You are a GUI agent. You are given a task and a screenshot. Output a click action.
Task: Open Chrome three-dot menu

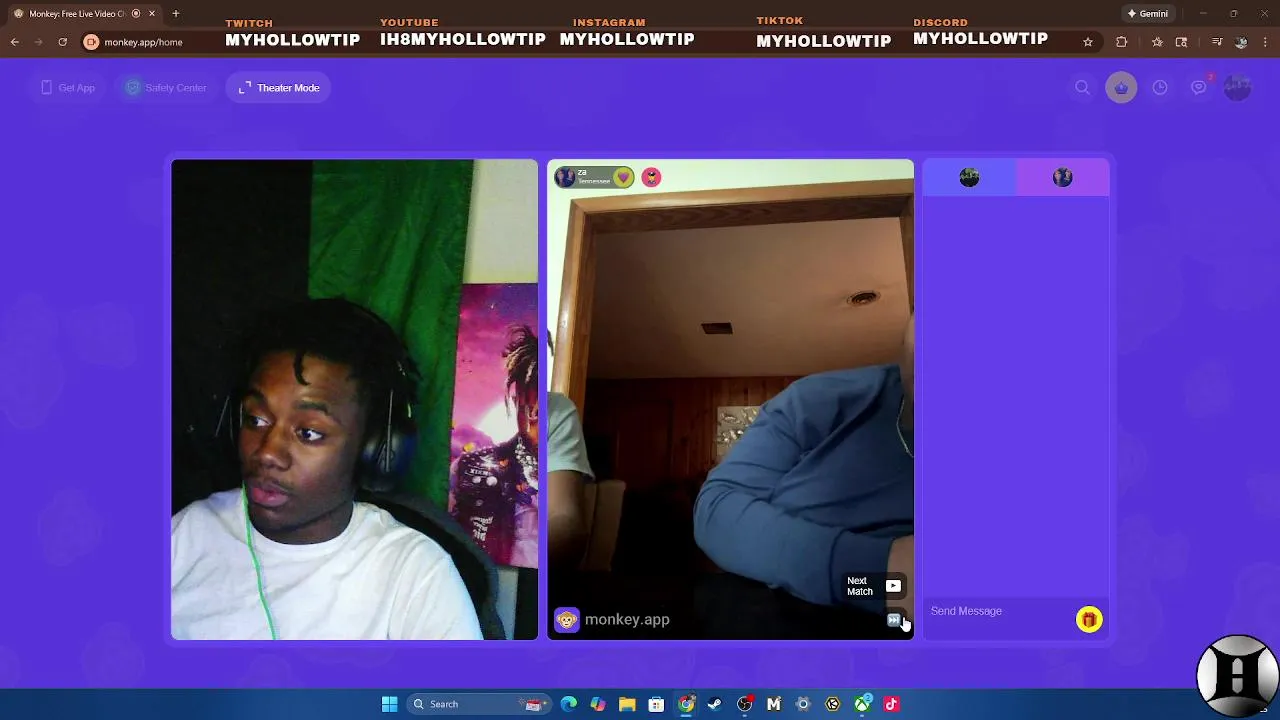1265,42
